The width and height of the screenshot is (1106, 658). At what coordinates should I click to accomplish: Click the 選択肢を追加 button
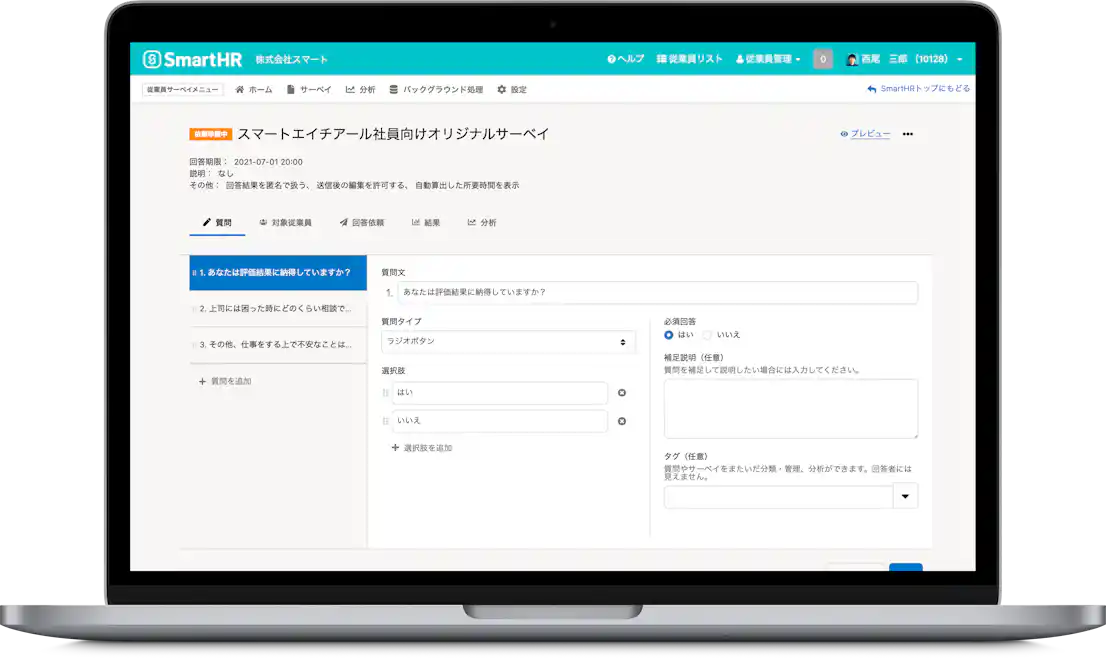coord(424,447)
